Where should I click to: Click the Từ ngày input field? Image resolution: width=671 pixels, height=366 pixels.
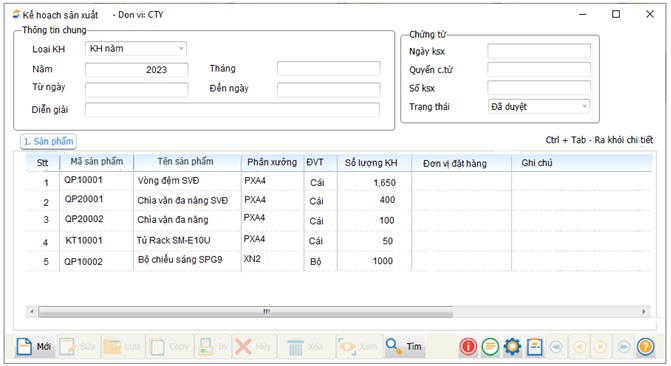tap(137, 89)
